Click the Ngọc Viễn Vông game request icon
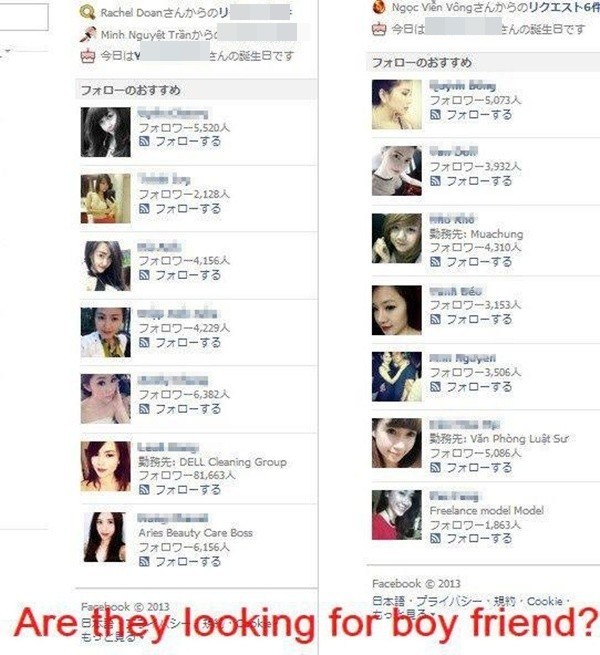This screenshot has width=600, height=655. tap(379, 7)
